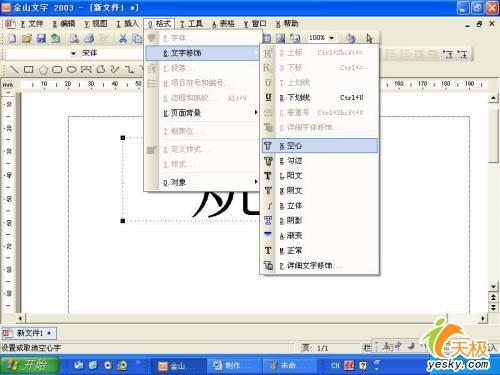
Task: Open the 编辑 menu
Action: coord(64,24)
